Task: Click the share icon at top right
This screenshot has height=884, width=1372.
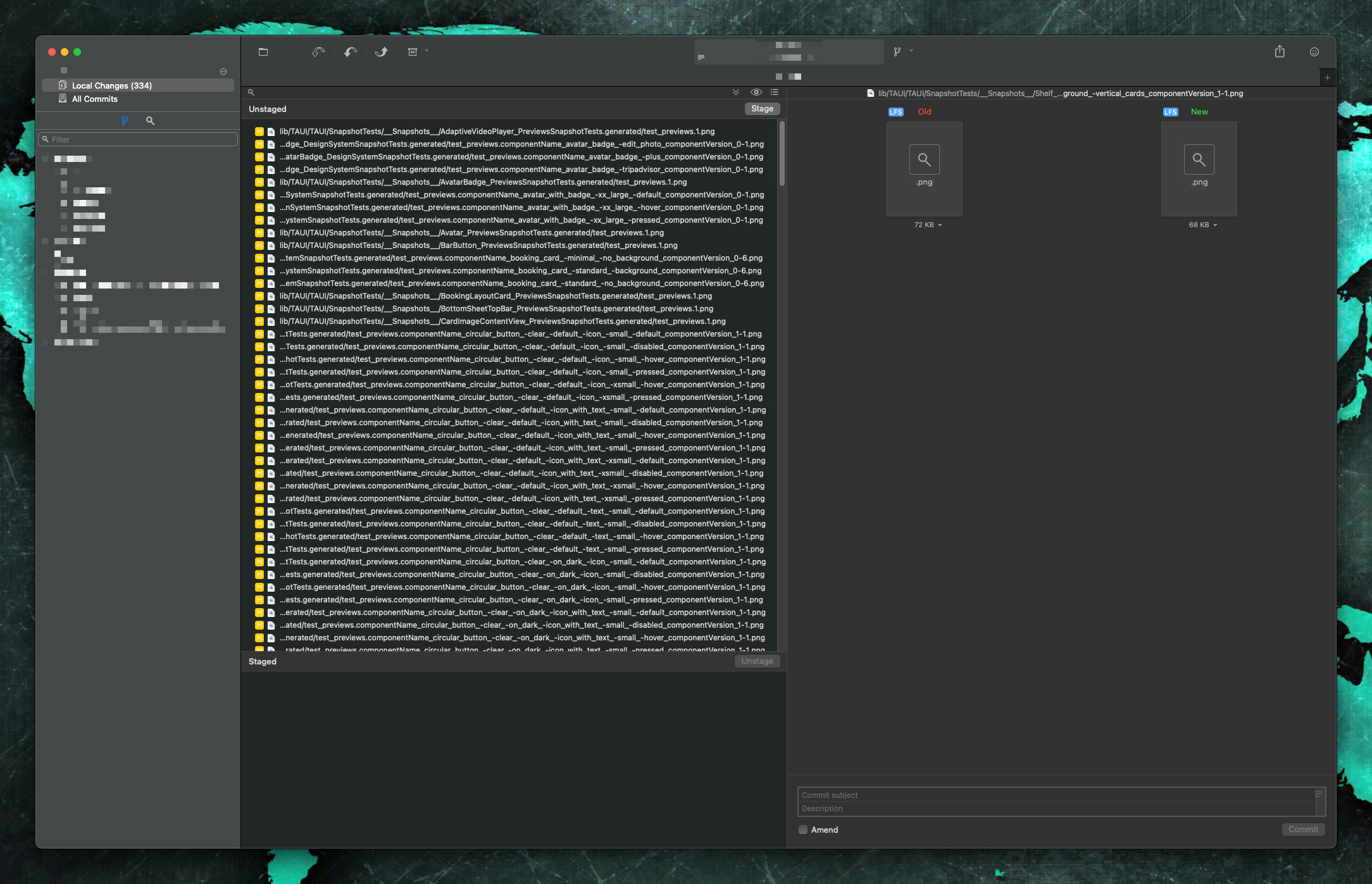Action: tap(1280, 52)
